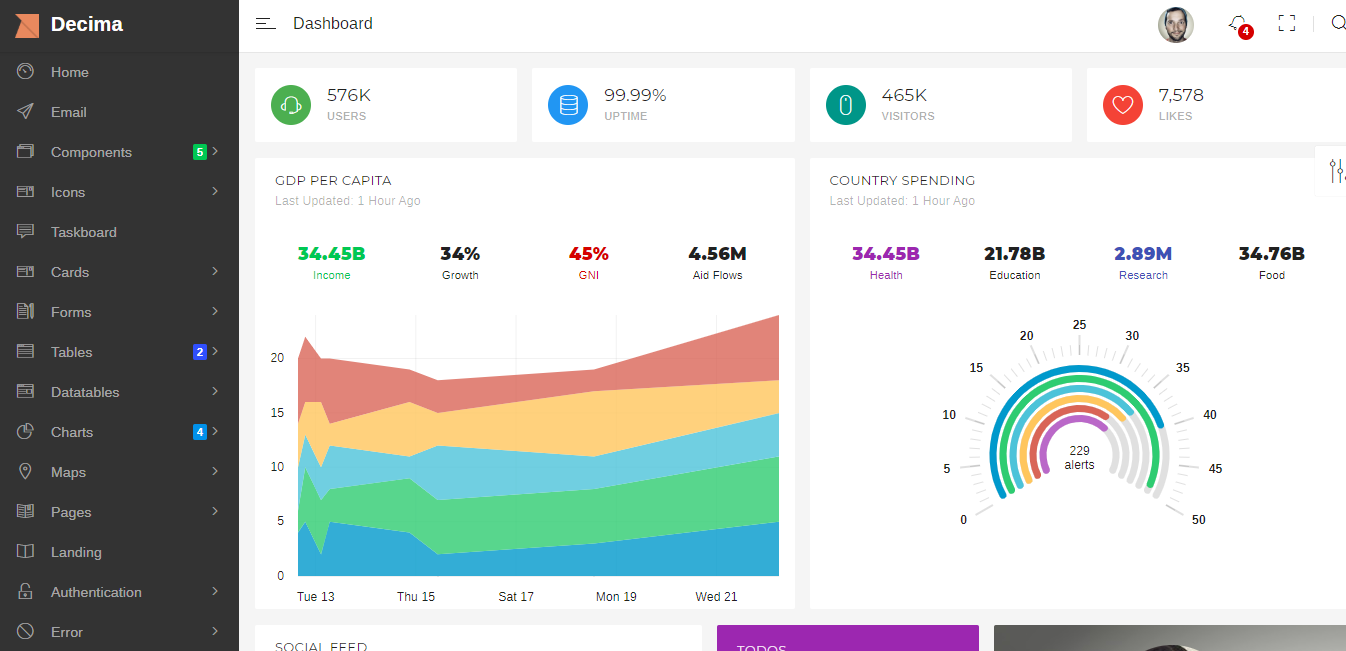Enter fullscreen mode via top bar icon

1287,24
